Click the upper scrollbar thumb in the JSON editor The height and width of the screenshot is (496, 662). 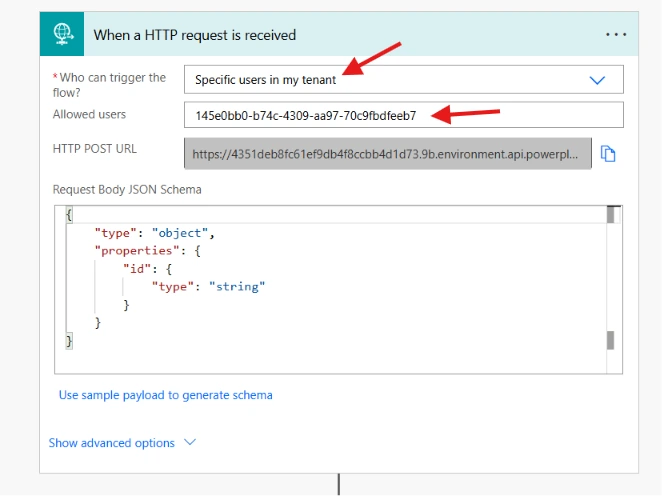coord(610,214)
